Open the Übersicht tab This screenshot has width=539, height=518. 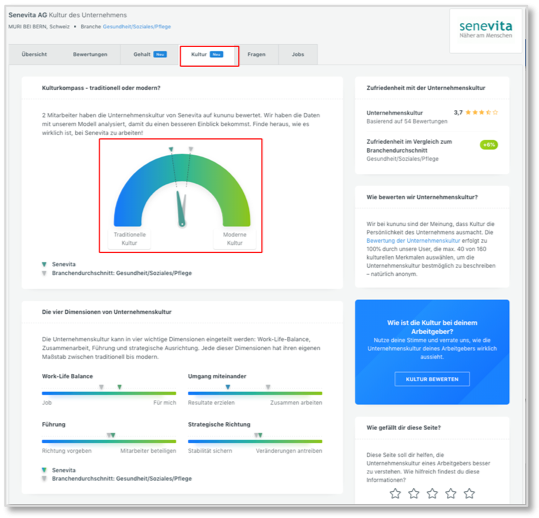(x=34, y=54)
